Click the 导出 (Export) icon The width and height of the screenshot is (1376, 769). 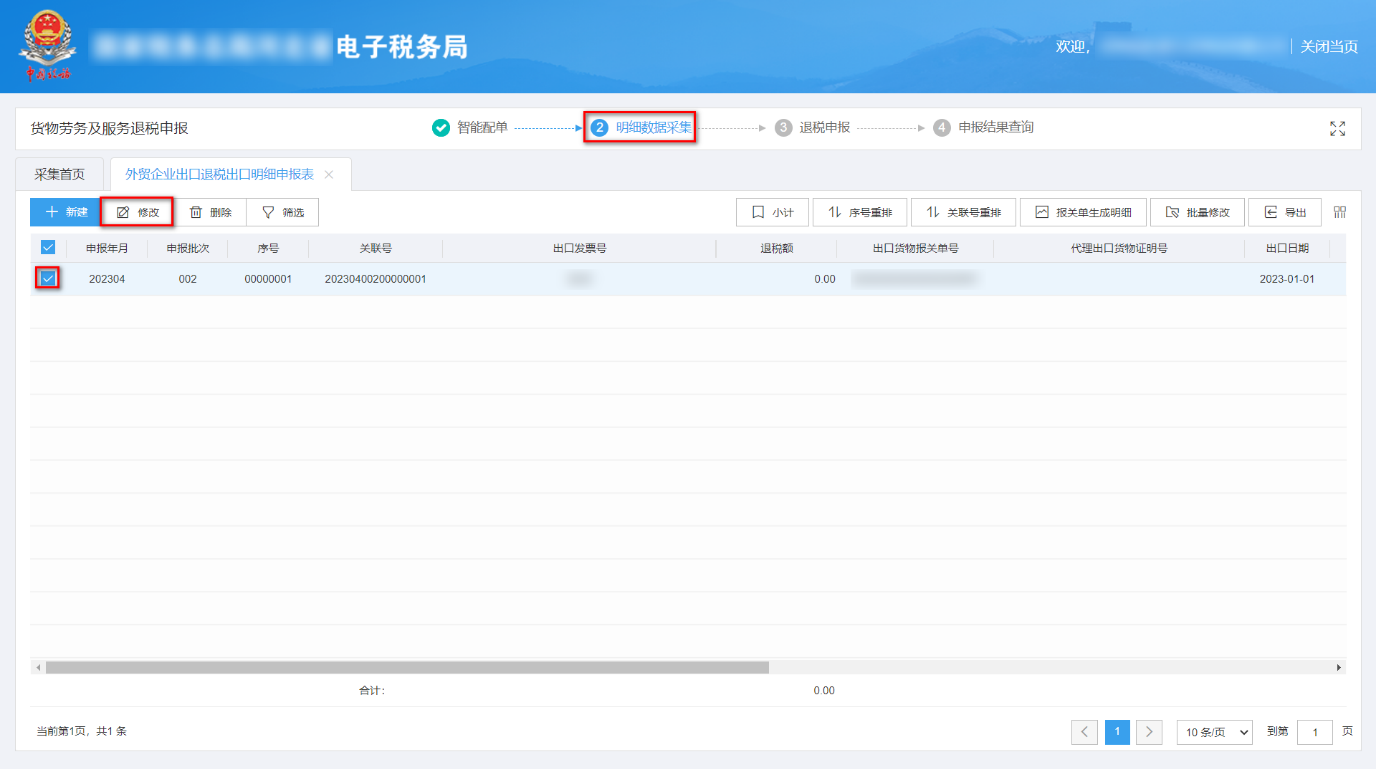coord(1285,212)
